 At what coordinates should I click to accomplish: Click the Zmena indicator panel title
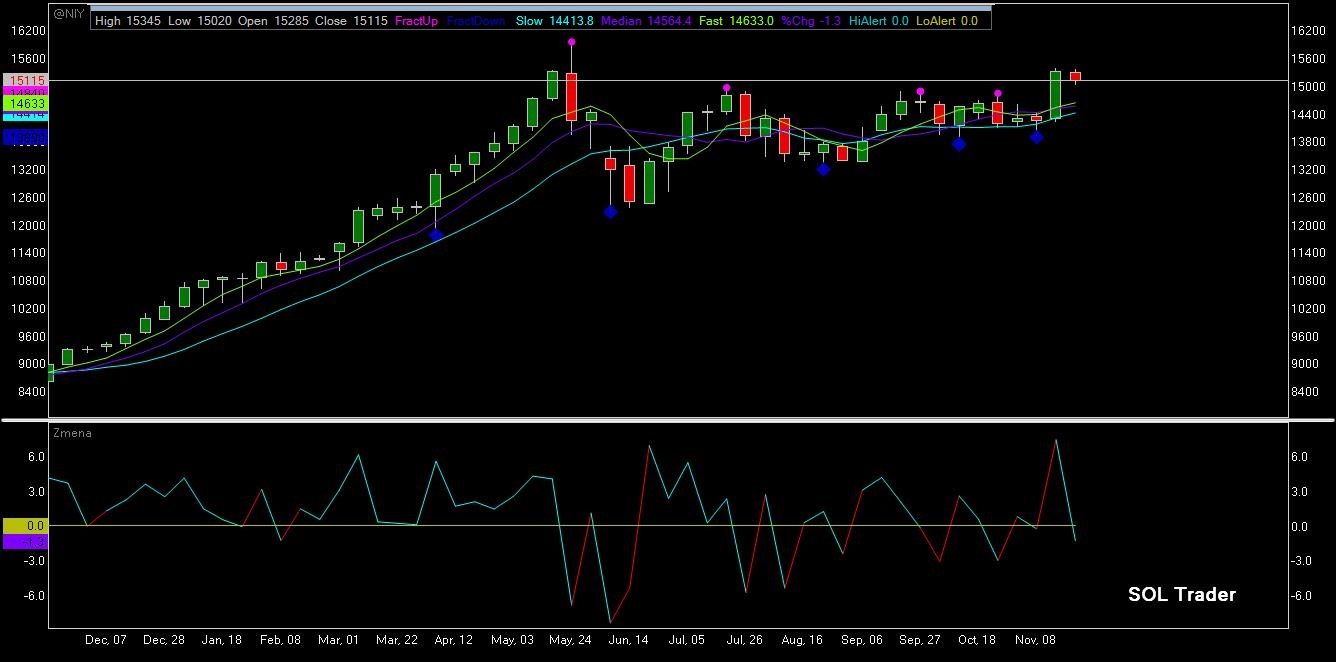click(x=70, y=432)
